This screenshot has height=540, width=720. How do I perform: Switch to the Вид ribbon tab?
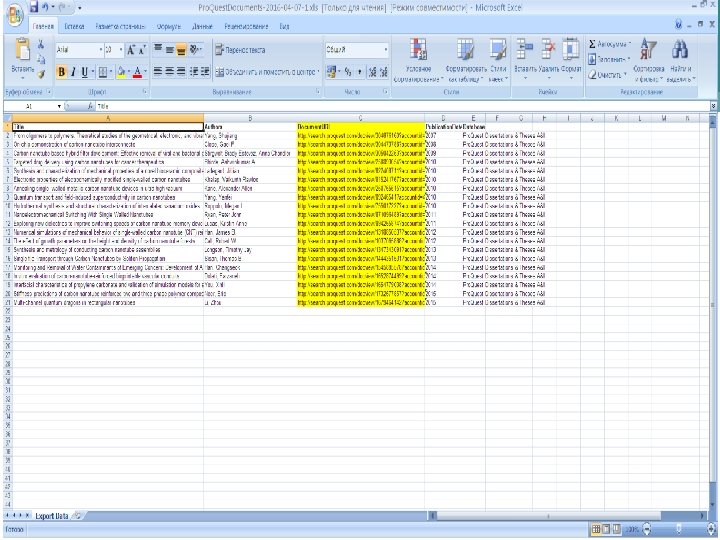pos(284,27)
